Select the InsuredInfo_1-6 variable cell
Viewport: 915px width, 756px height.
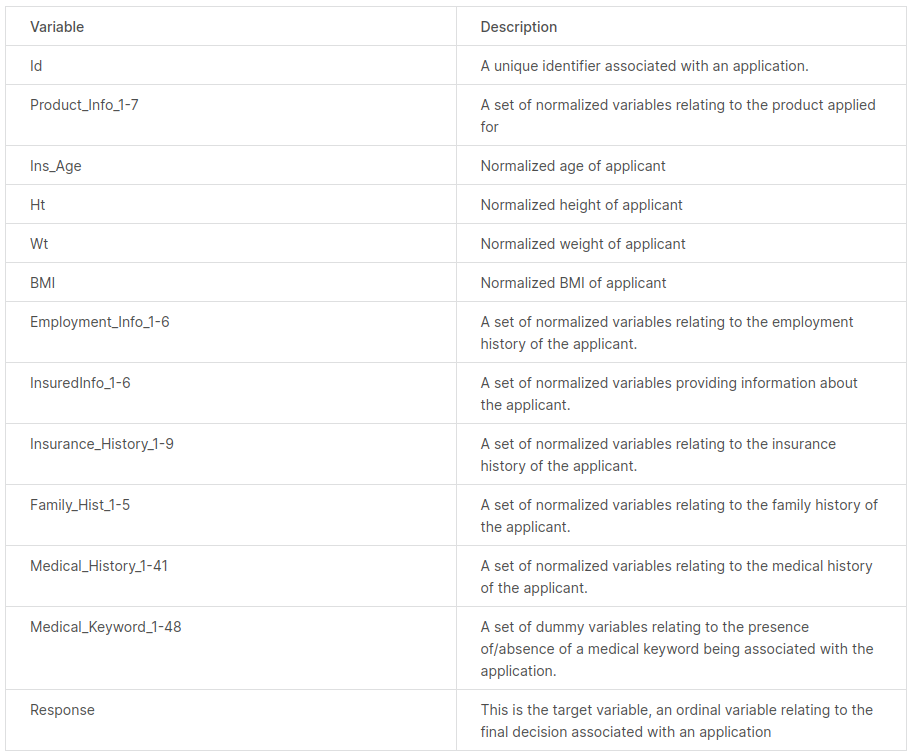231,393
